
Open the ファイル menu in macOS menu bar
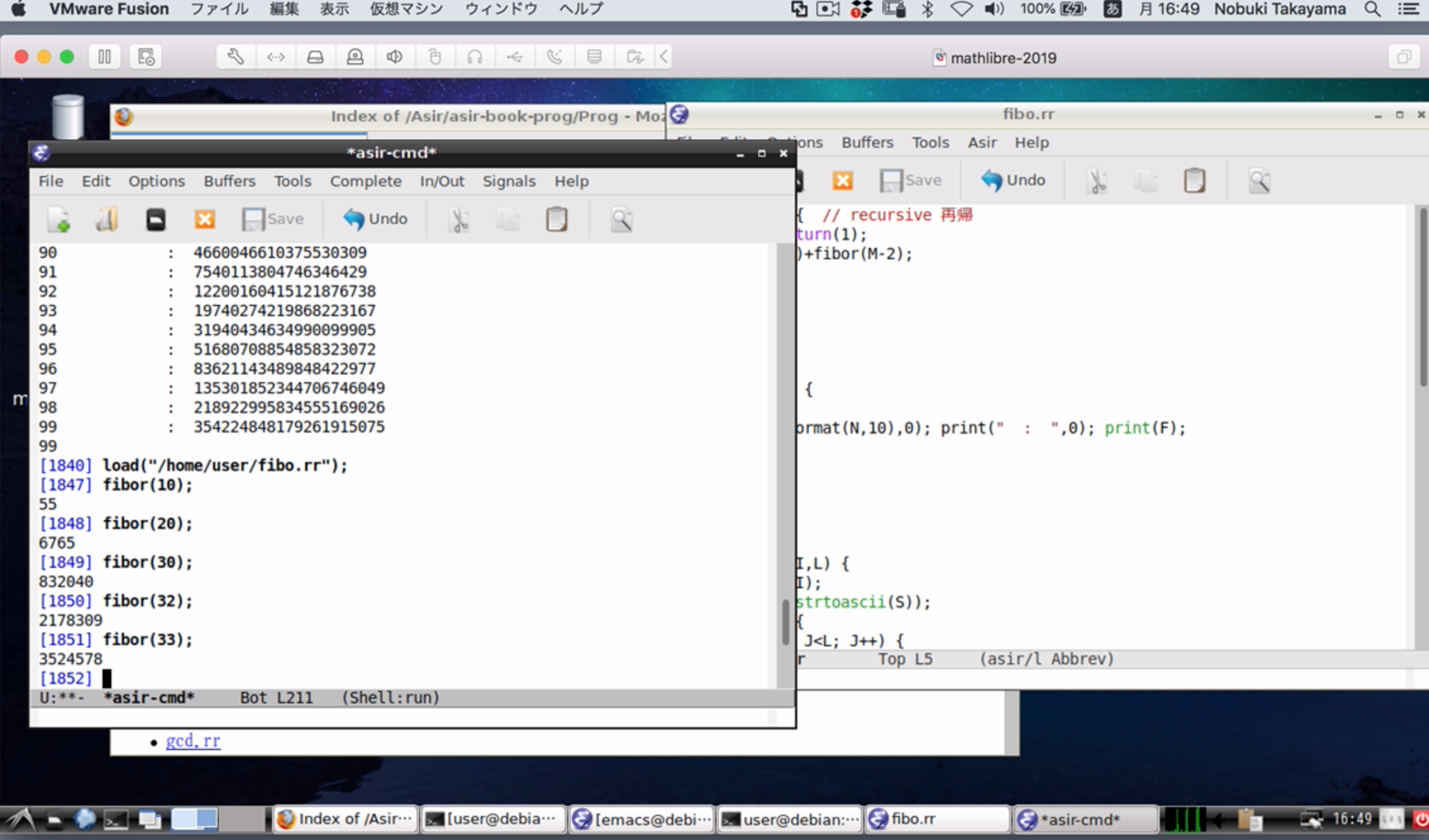(x=219, y=9)
